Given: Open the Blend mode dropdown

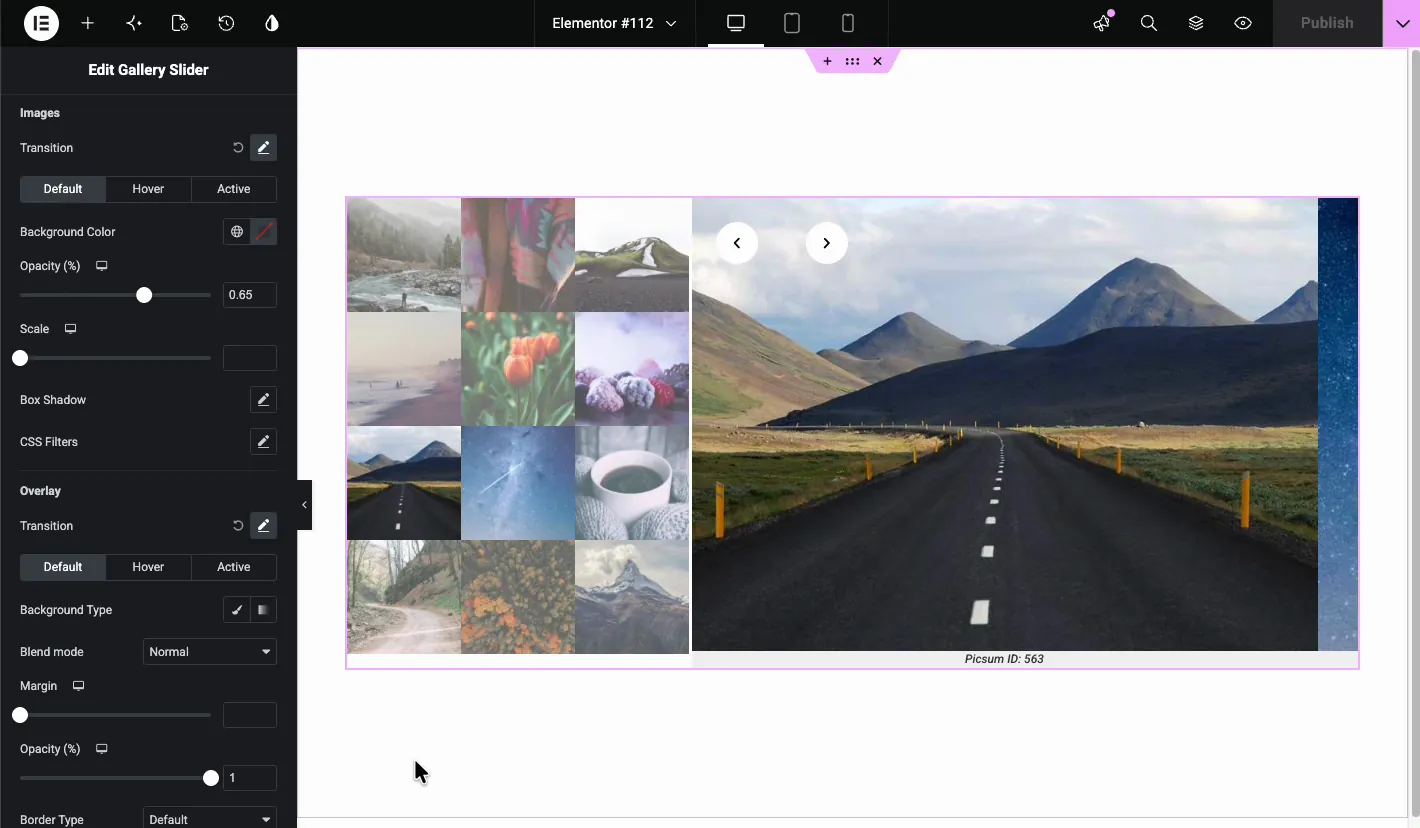Looking at the screenshot, I should pos(210,652).
